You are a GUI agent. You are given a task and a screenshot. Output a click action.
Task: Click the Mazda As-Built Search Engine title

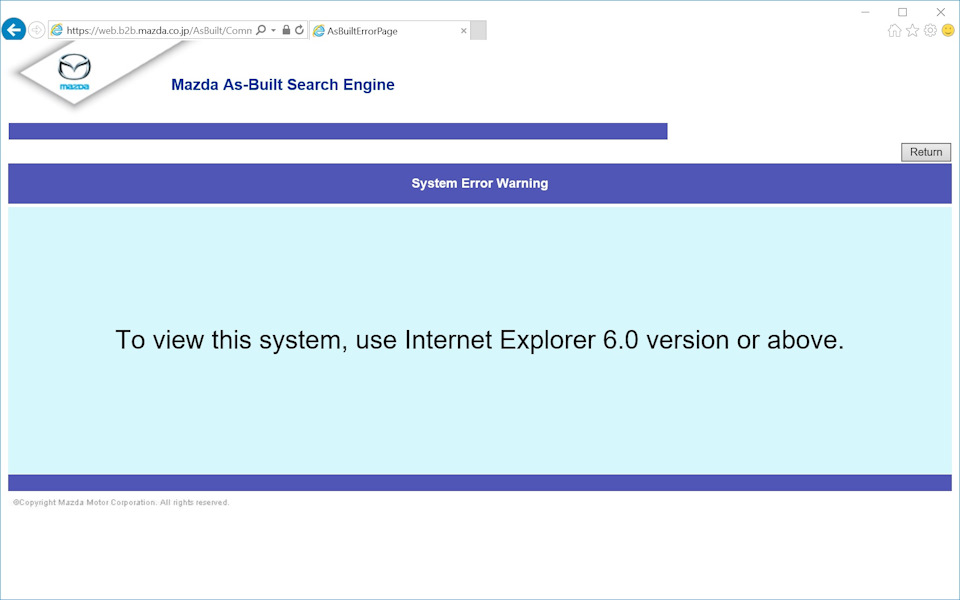[283, 84]
